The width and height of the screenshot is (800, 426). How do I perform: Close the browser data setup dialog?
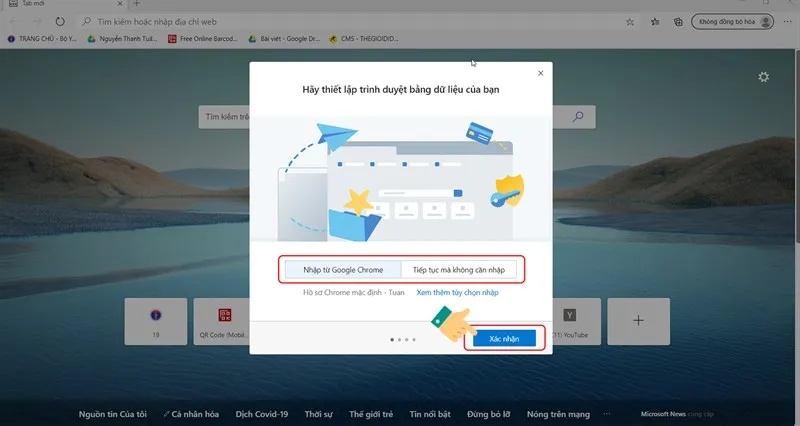[541, 73]
